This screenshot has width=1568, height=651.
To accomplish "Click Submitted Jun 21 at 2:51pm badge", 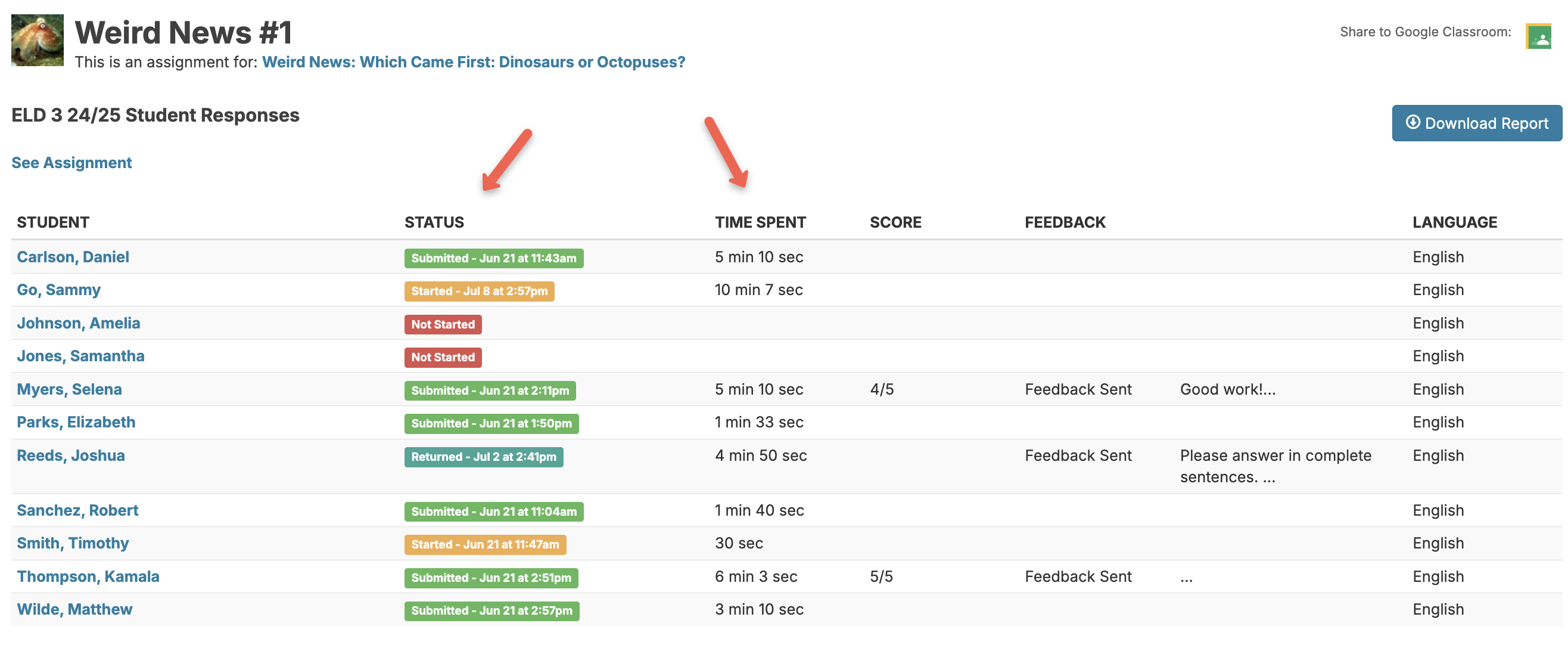I will click(x=491, y=578).
